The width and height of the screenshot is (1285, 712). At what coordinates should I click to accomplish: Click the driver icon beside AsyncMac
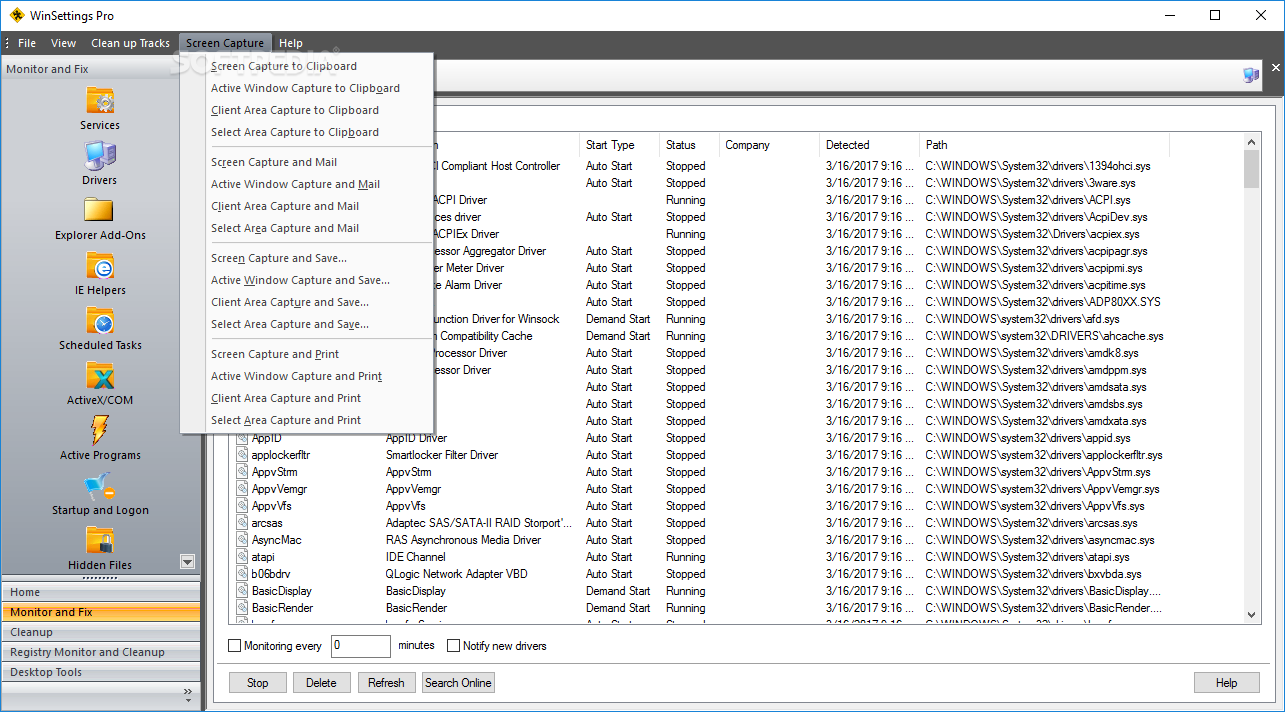[x=242, y=540]
